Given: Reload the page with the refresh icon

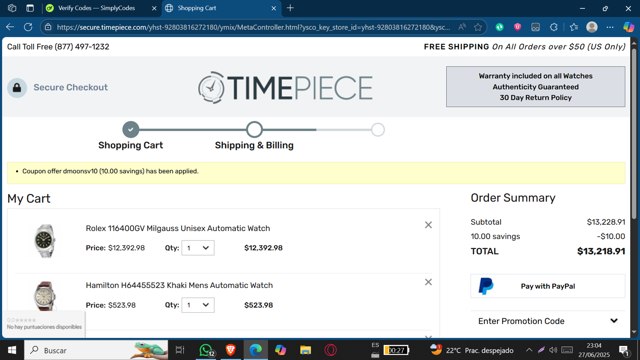Looking at the screenshot, I should click(x=28, y=27).
